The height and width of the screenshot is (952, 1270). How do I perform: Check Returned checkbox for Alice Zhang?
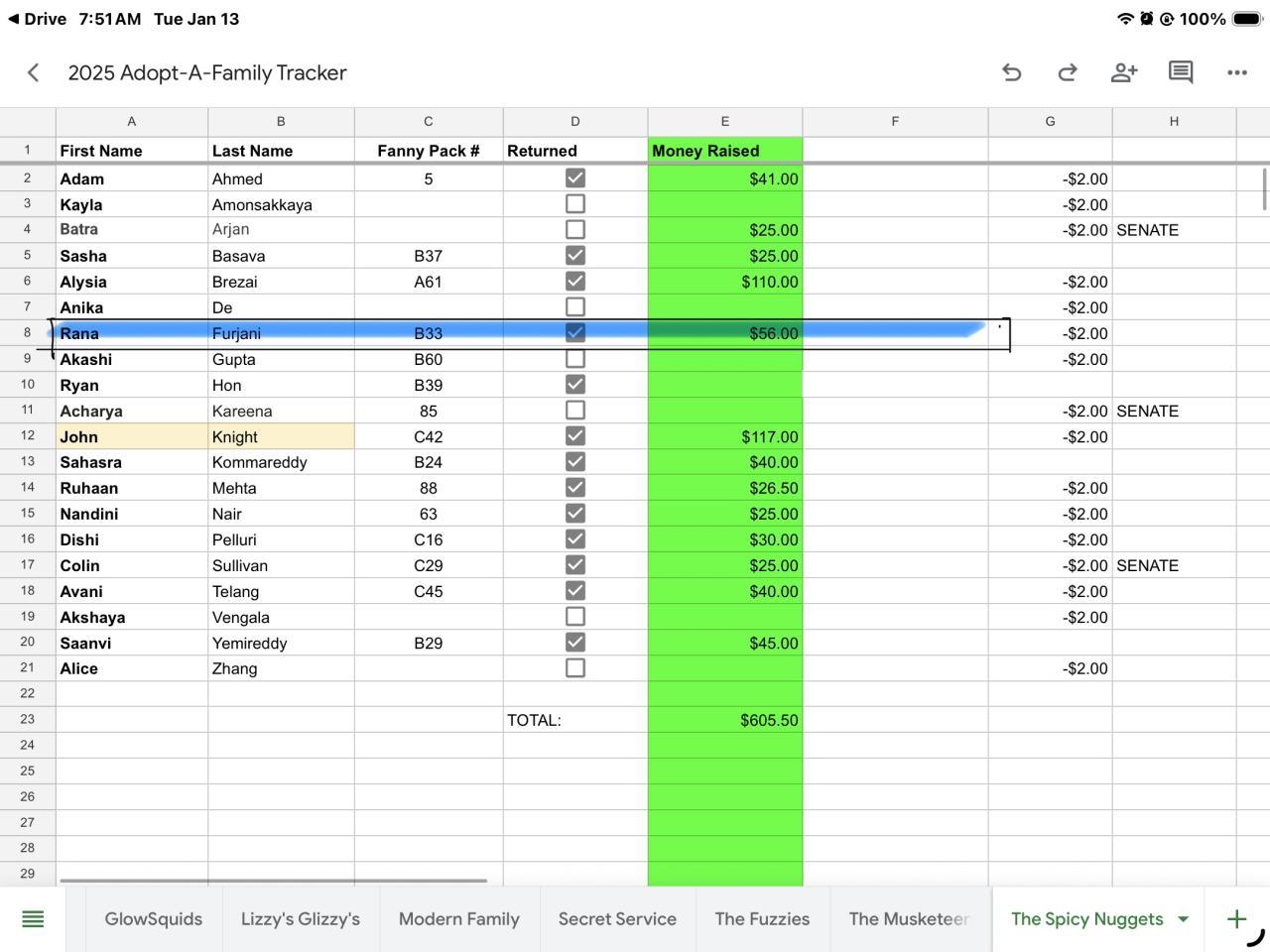point(574,668)
